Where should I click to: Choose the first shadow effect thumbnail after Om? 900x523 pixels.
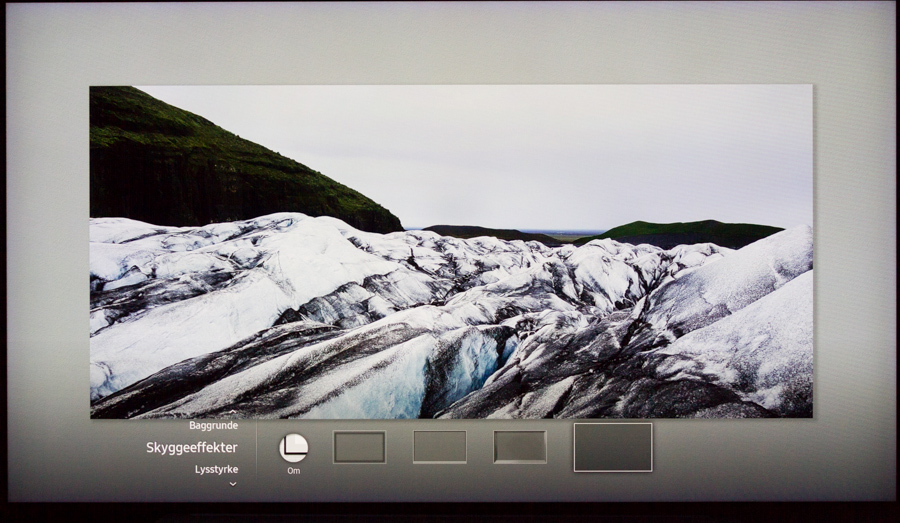click(x=359, y=447)
